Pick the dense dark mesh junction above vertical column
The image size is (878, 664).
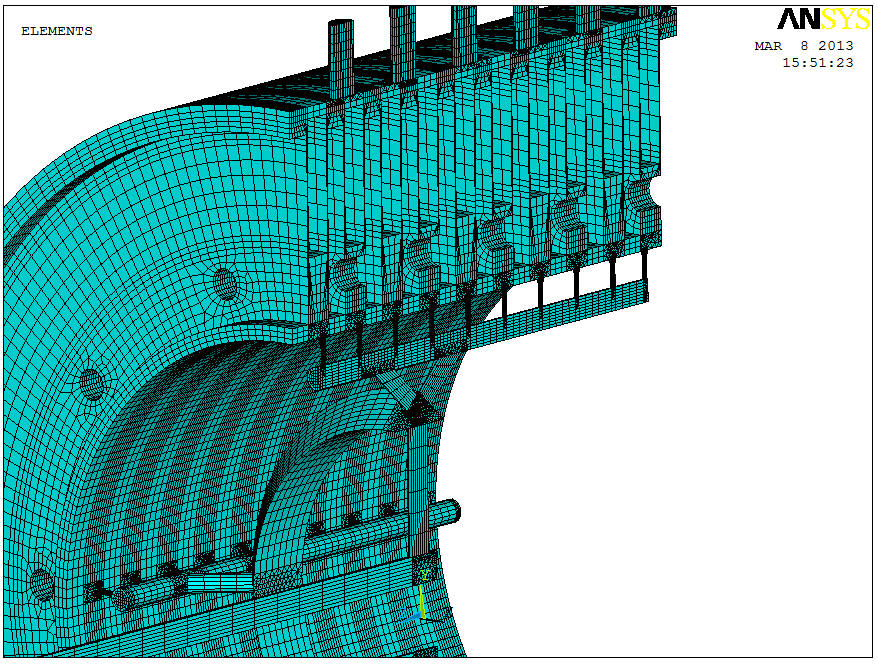(x=419, y=408)
